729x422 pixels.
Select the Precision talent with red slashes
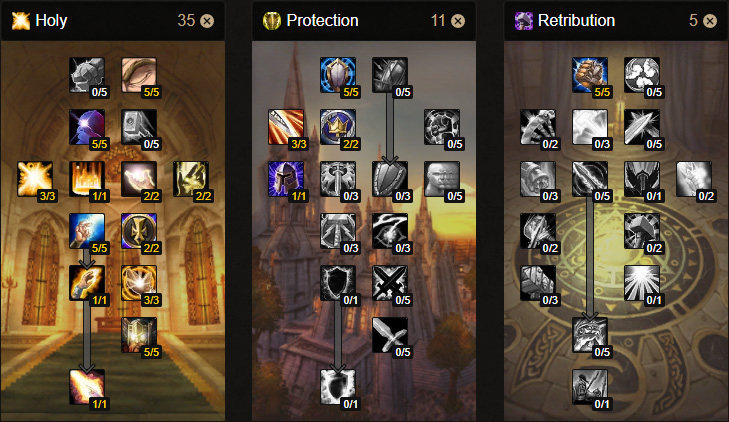pyautogui.click(x=286, y=127)
